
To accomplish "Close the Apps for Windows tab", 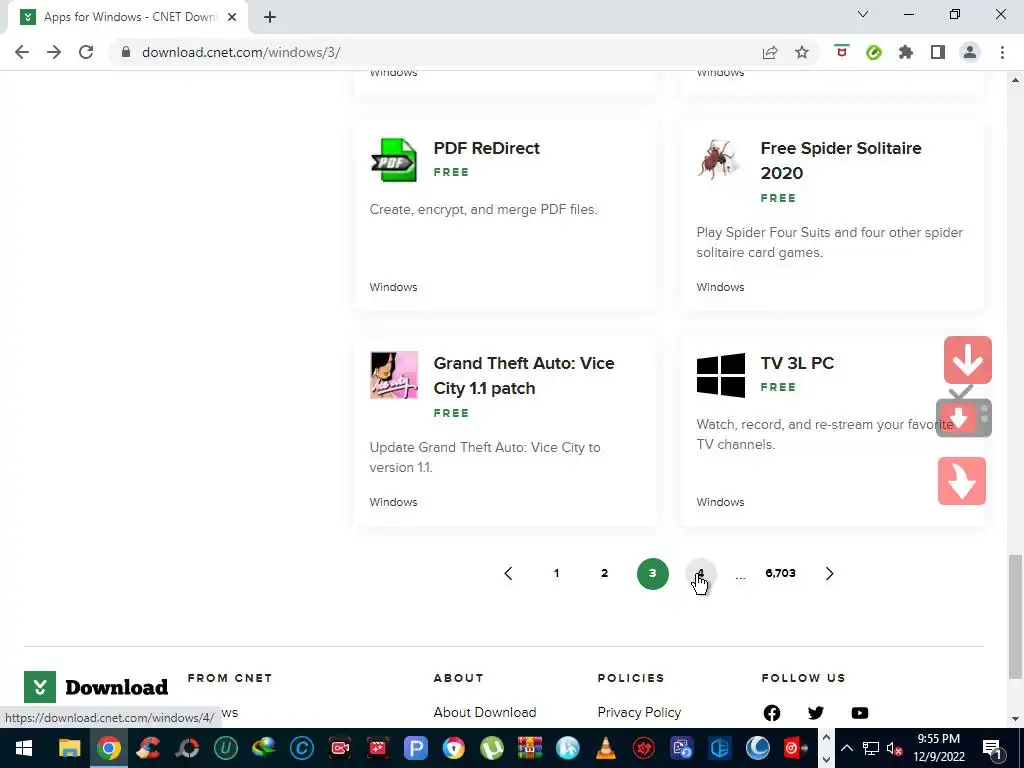I will click(232, 18).
